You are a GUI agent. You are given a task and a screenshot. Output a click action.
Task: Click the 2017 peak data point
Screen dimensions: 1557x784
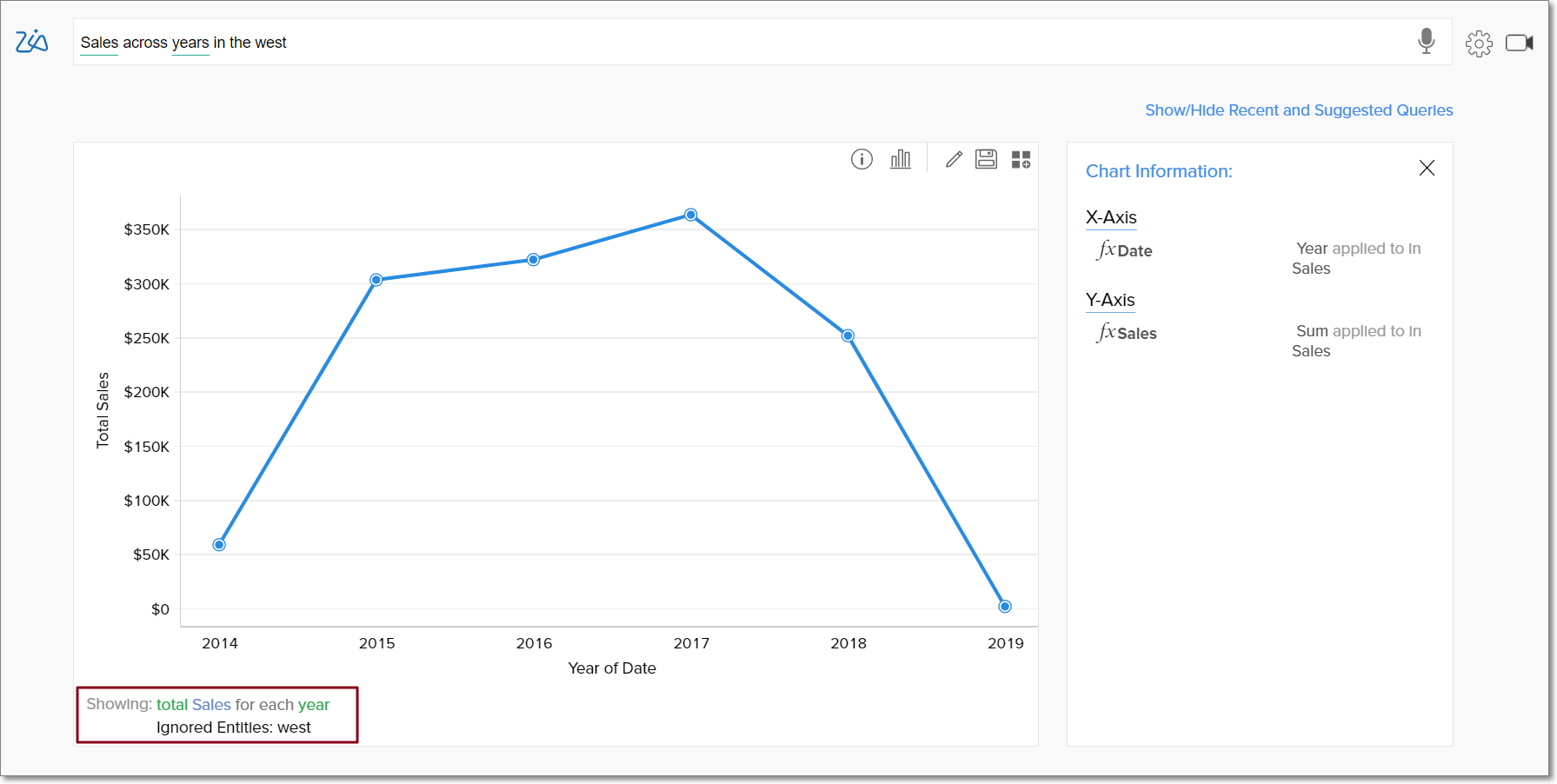(x=691, y=215)
